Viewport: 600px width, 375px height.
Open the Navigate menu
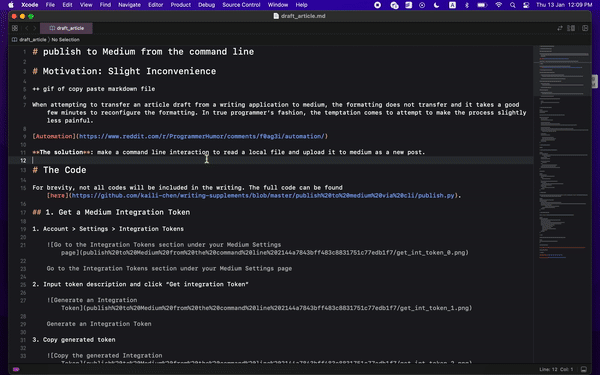click(x=129, y=5)
